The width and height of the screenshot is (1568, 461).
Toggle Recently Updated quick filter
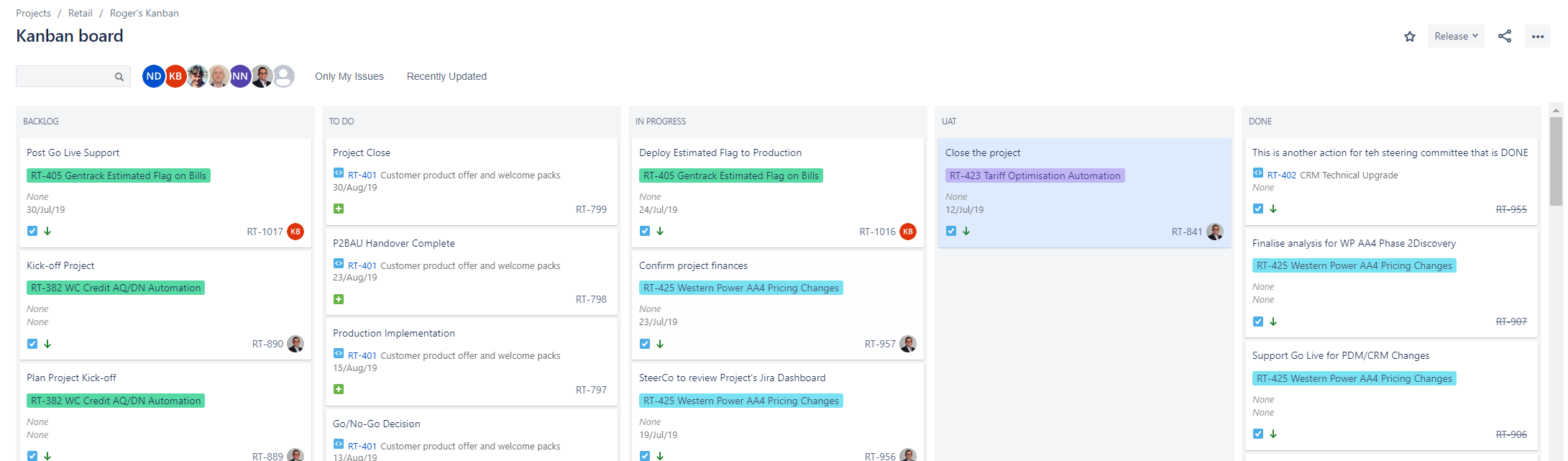click(x=446, y=76)
